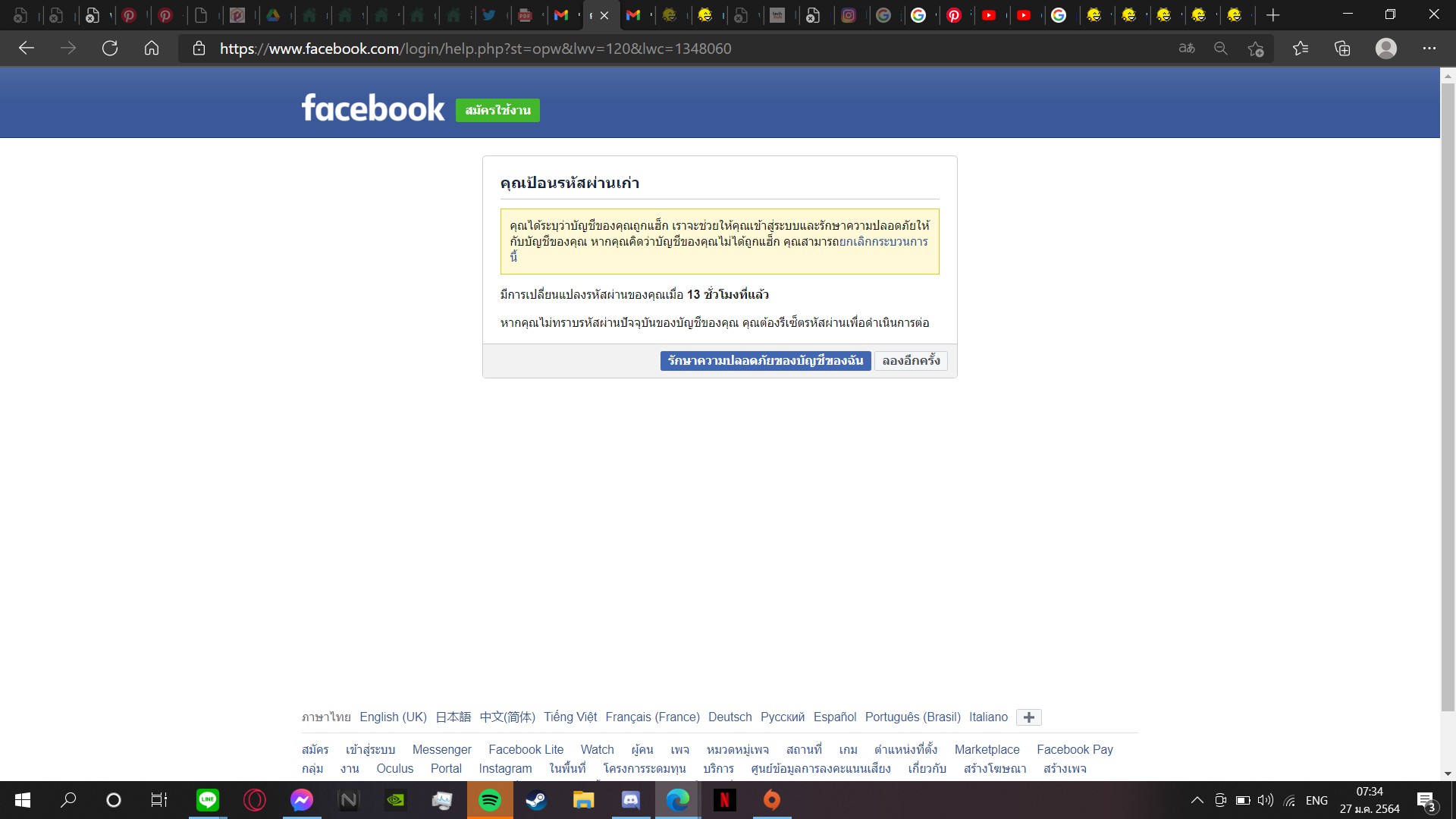Choose Tiếng Việt language
The width and height of the screenshot is (1456, 819).
[570, 717]
